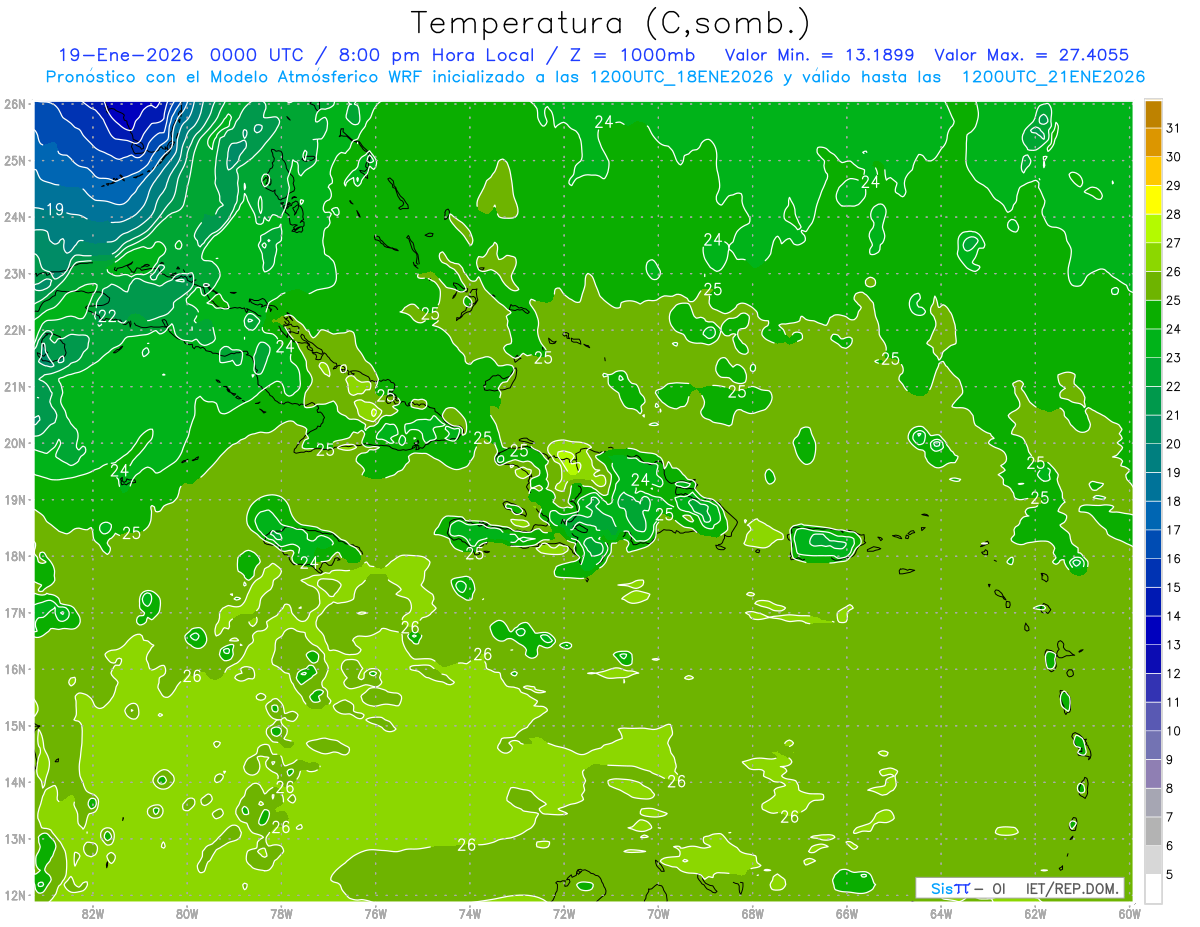1200x927 pixels.
Task: Select the '1200UTC_21ENE2026' valid-until text
Action: (x=1053, y=77)
